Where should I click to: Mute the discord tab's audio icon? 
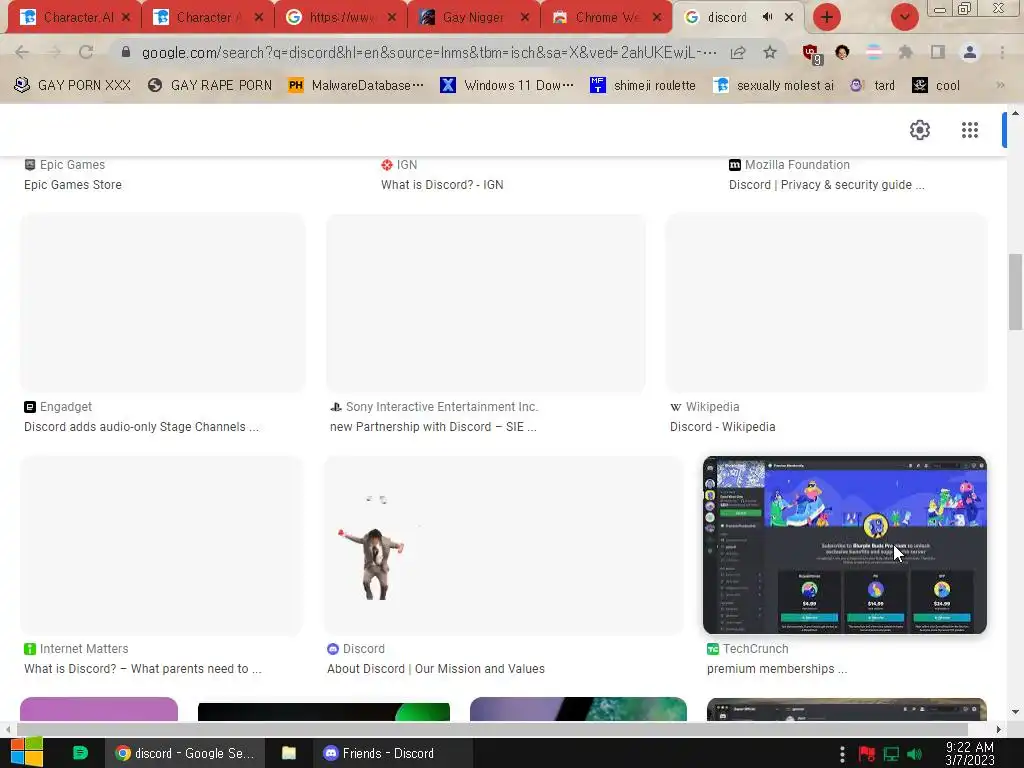point(767,17)
